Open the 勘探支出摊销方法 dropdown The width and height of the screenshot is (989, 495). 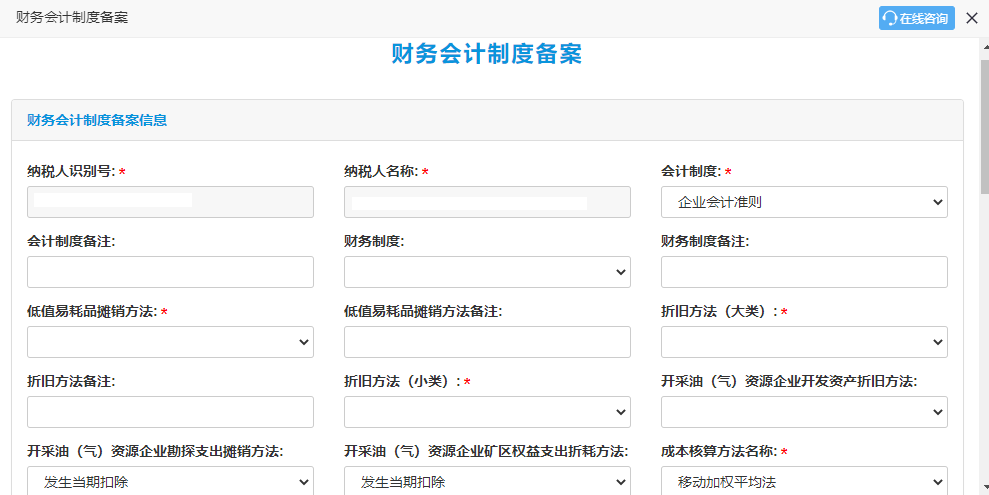click(170, 480)
